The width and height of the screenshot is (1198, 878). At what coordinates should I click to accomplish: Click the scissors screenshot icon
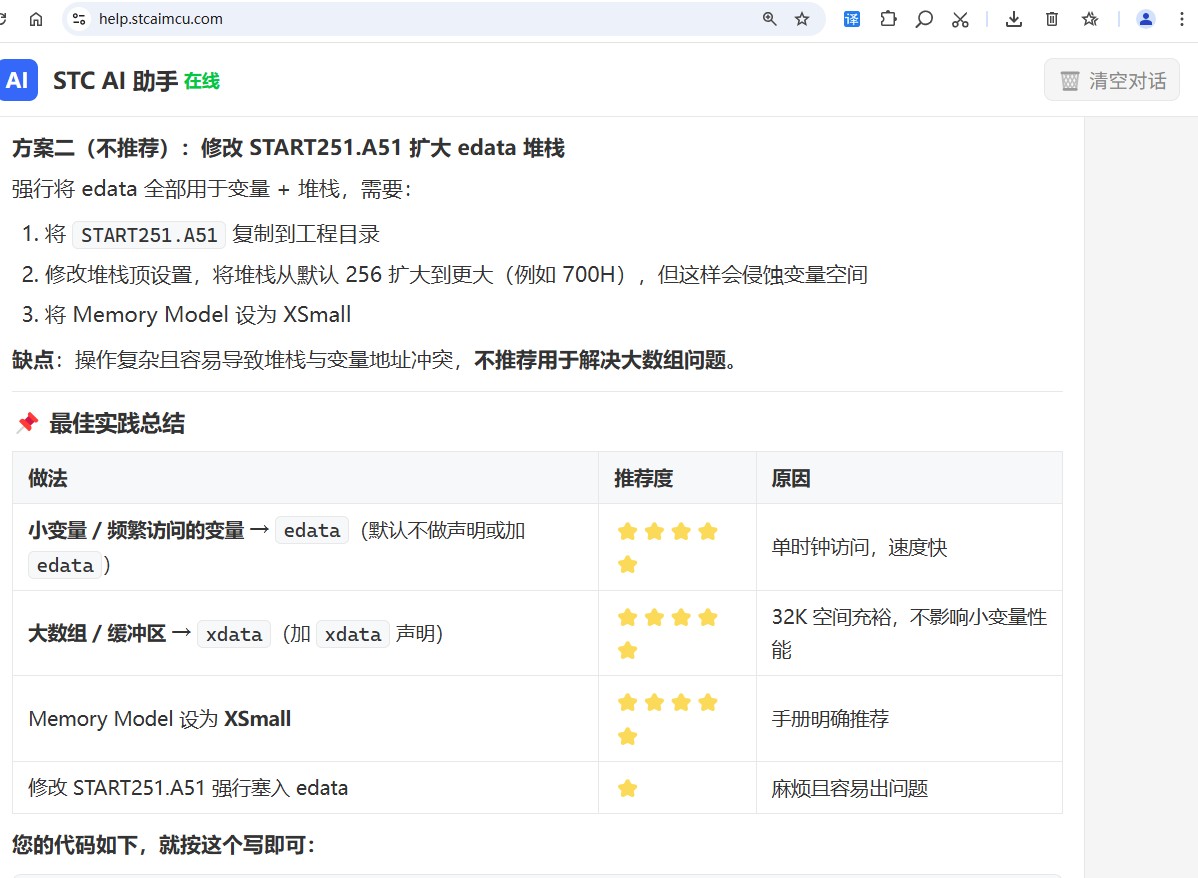960,20
